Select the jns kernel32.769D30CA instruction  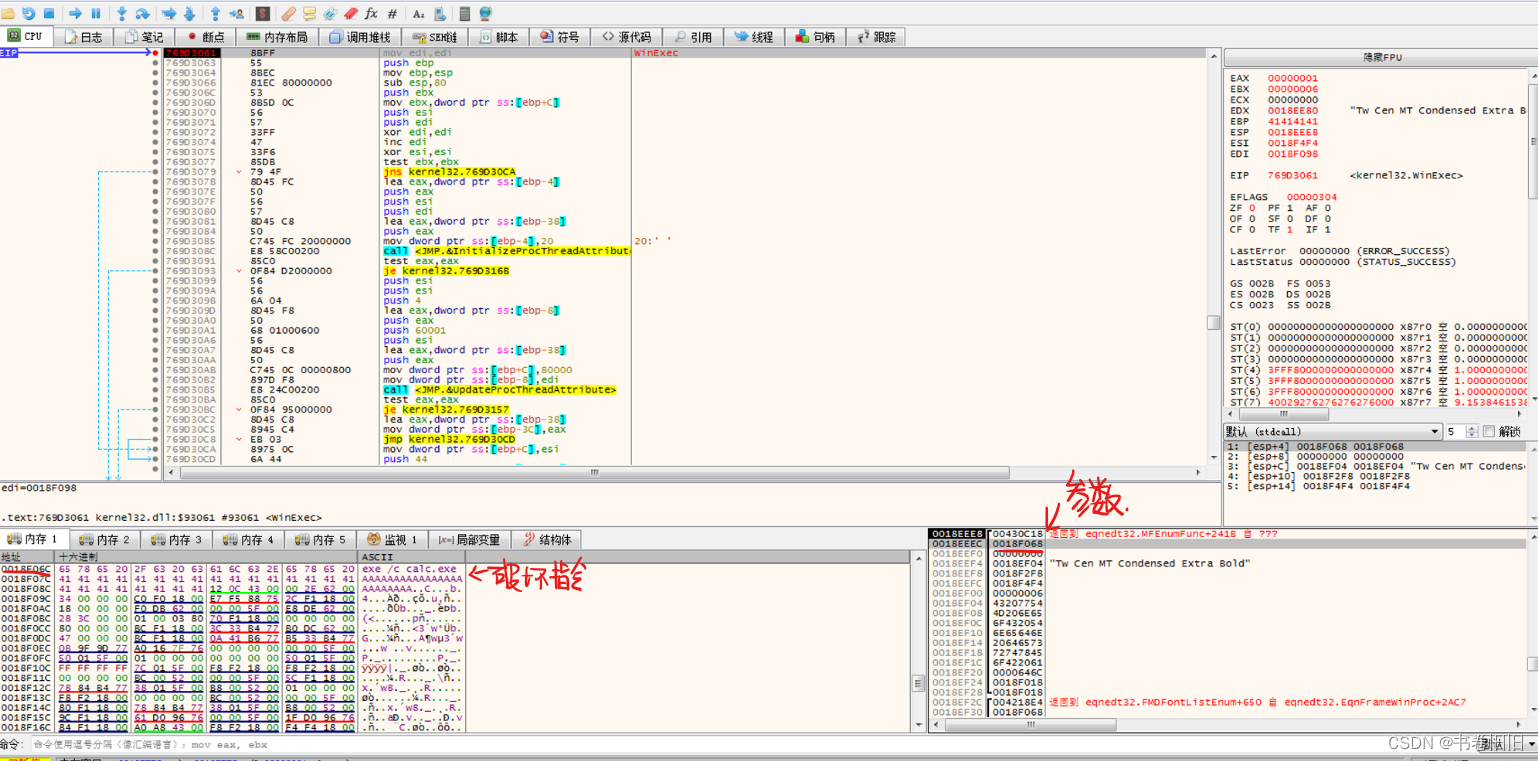point(449,171)
